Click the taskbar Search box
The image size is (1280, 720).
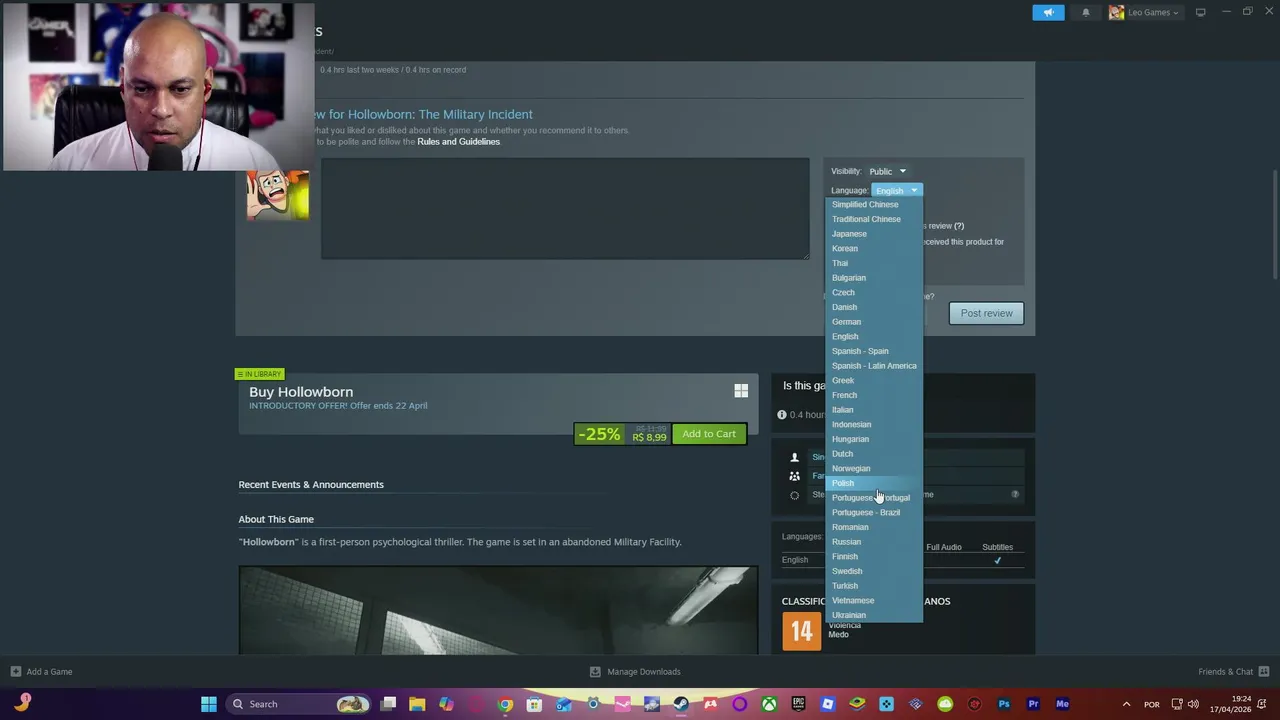point(298,704)
